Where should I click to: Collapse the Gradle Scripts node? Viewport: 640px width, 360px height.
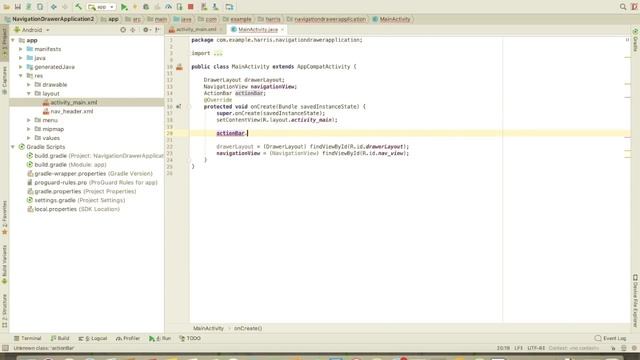click(13, 147)
